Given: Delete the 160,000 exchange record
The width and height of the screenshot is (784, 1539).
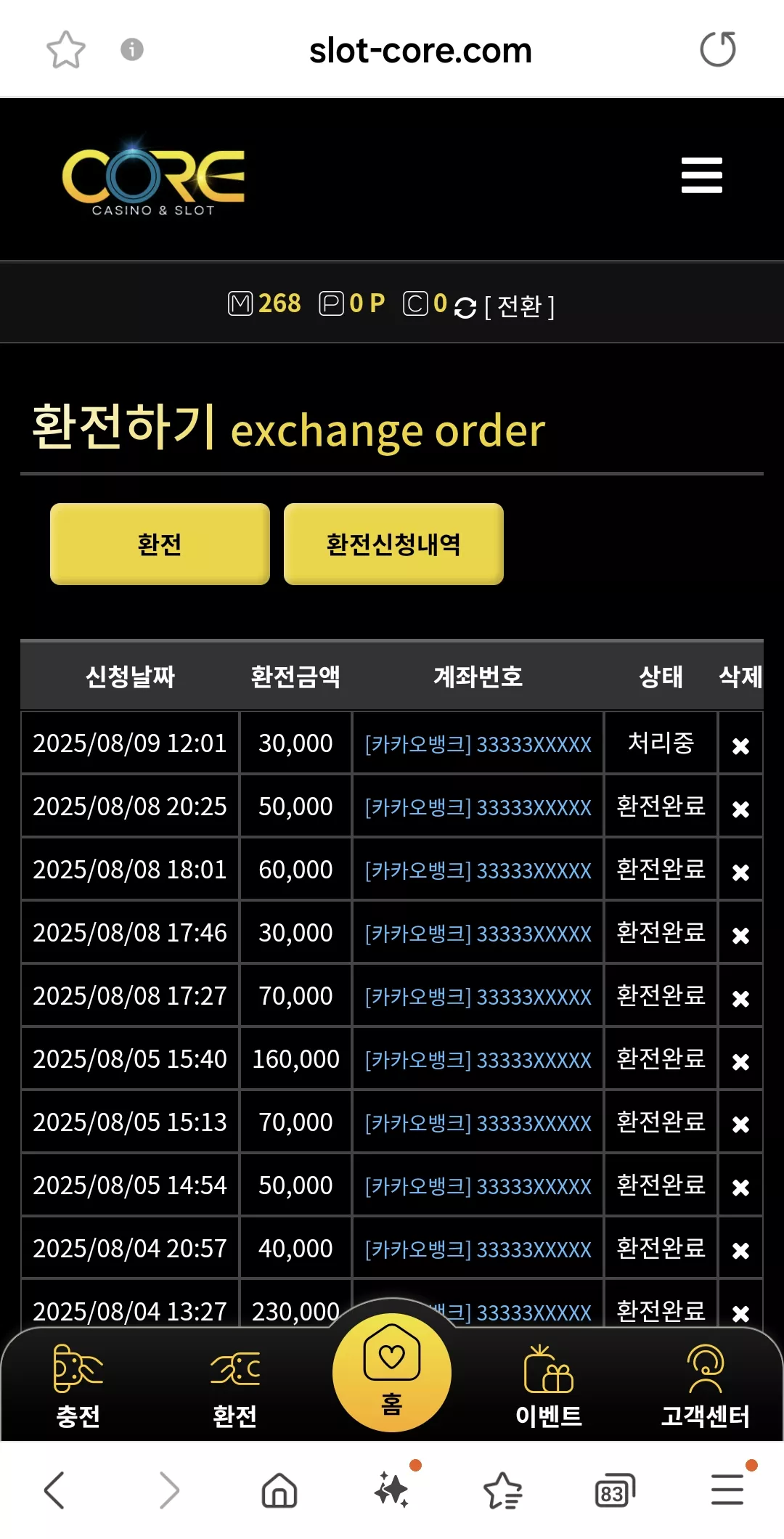Looking at the screenshot, I should (x=740, y=1061).
